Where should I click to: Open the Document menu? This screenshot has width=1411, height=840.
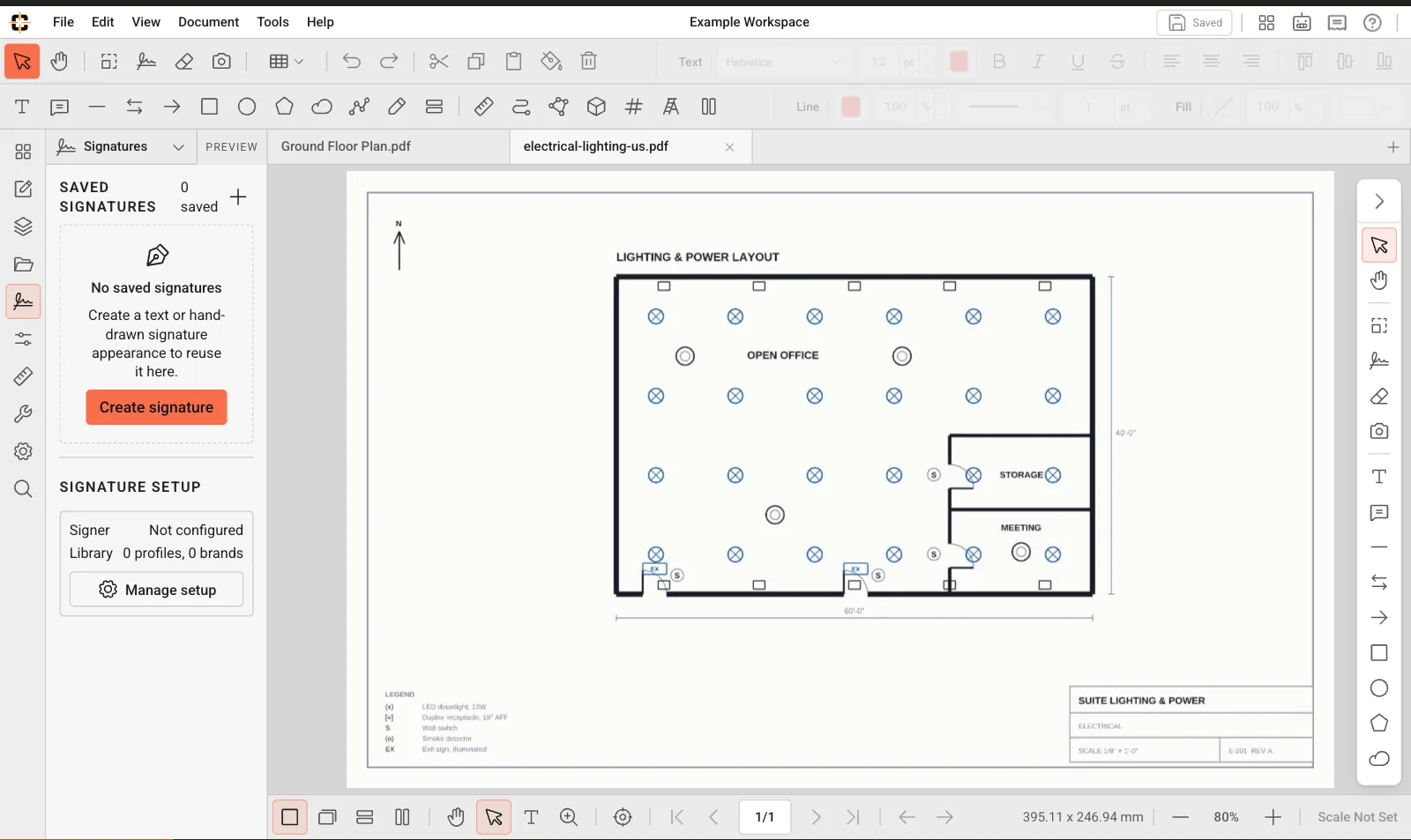208,22
